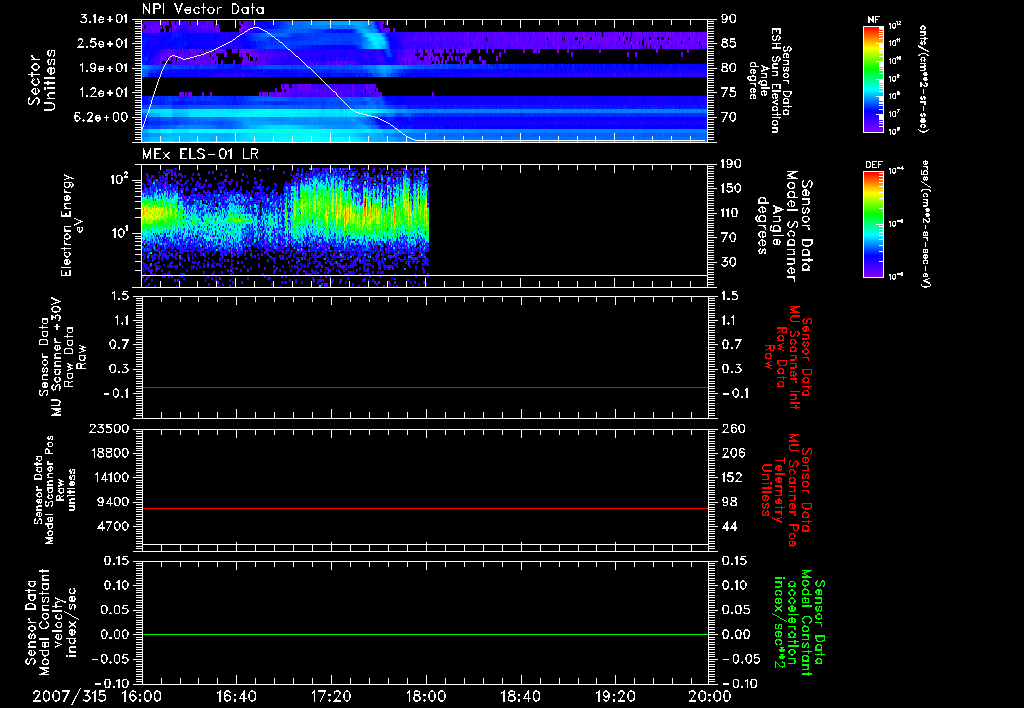Click the '150' scanner angle tick label
This screenshot has height=708, width=1024.
pyautogui.click(x=731, y=188)
